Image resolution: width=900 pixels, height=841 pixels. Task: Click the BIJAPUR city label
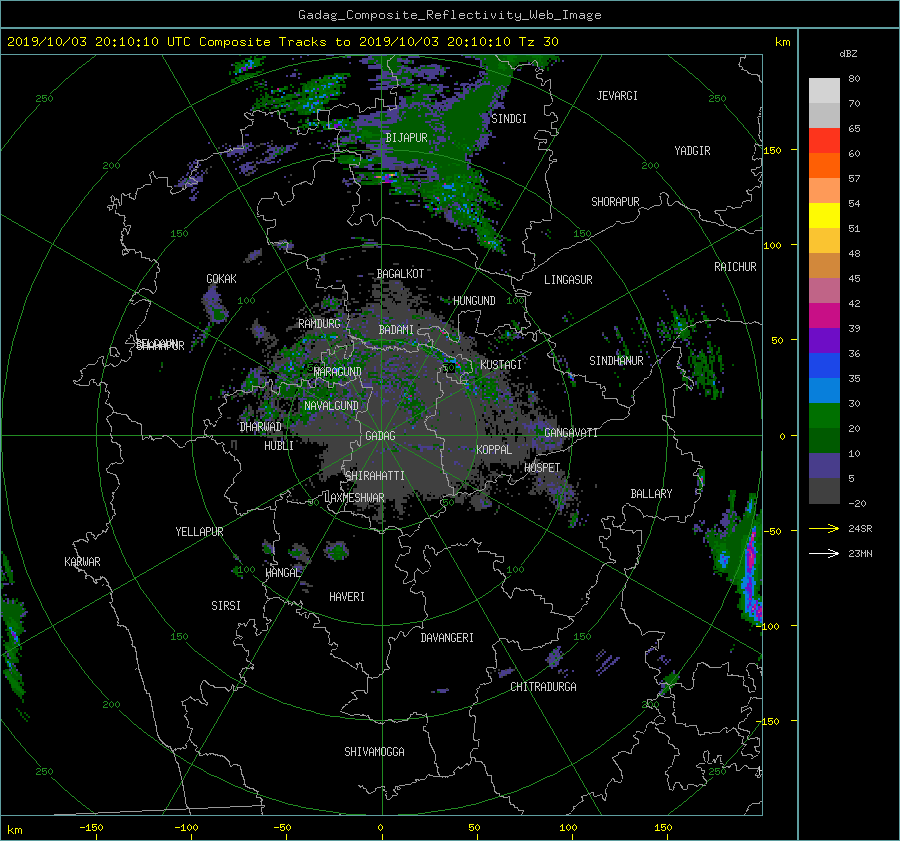406,138
